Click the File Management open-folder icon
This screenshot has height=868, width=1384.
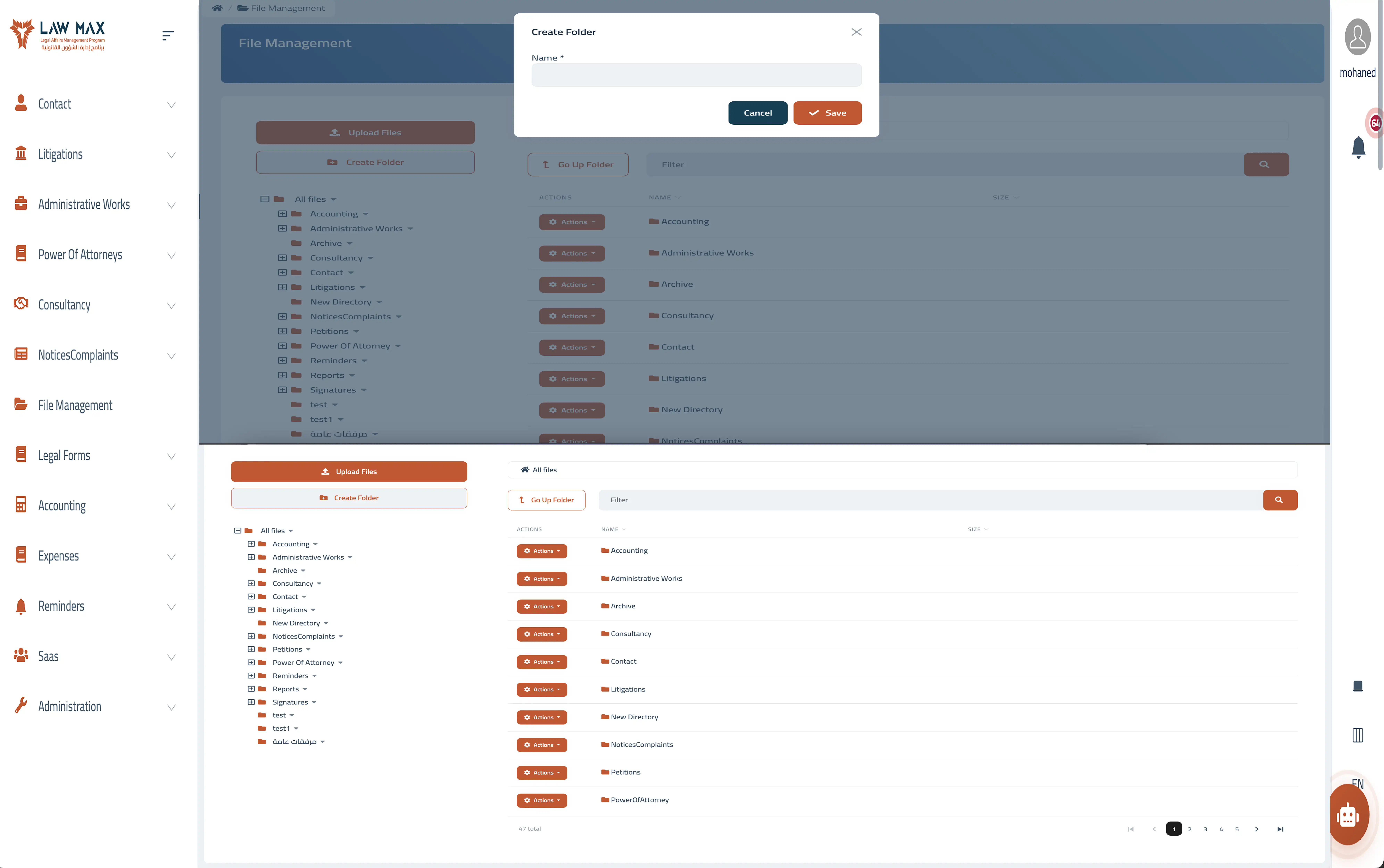click(21, 404)
